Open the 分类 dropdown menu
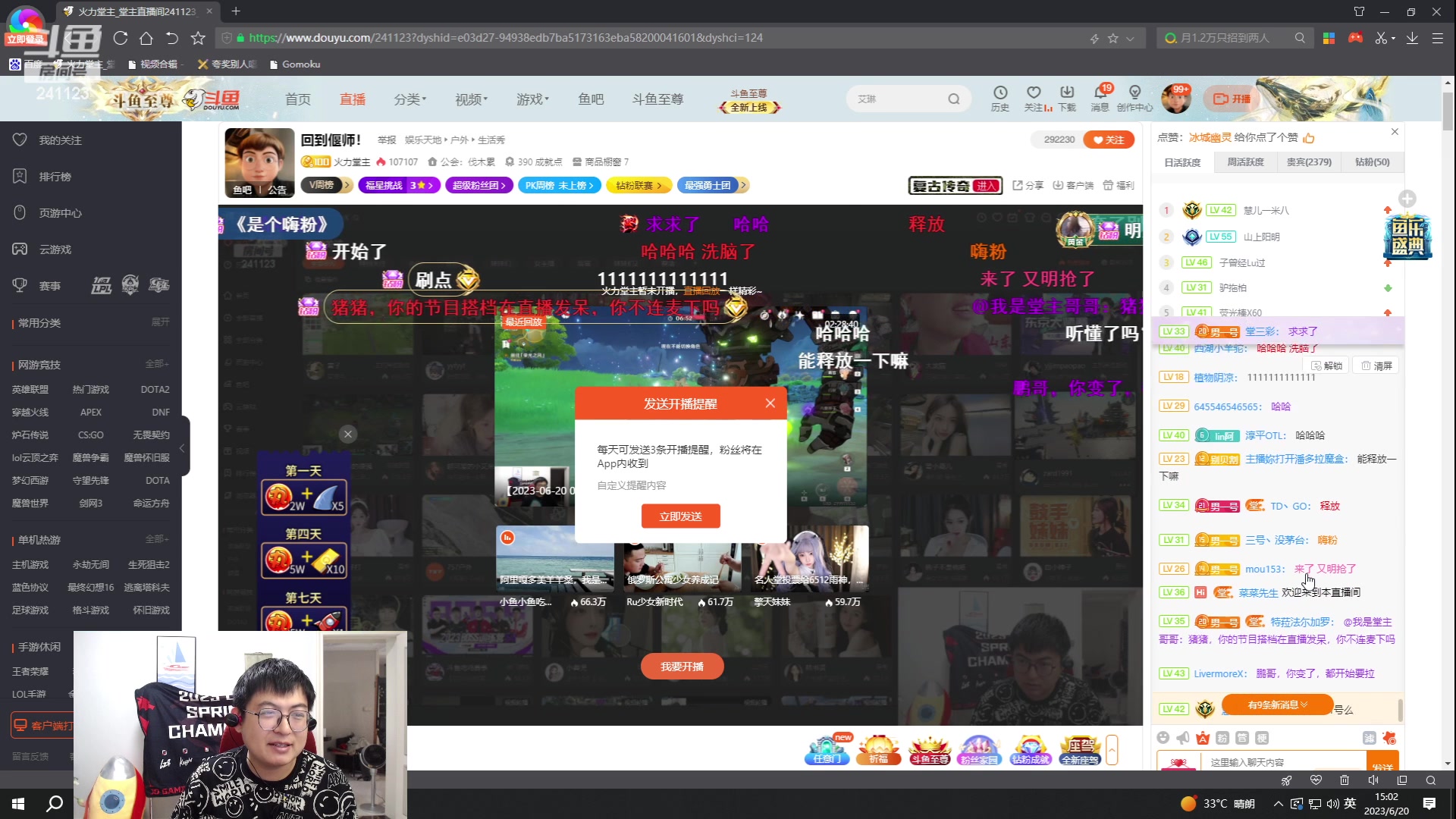 pos(409,99)
